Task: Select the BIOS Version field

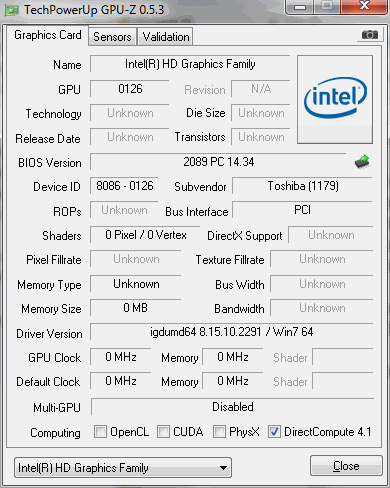Action: pyautogui.click(x=218, y=162)
